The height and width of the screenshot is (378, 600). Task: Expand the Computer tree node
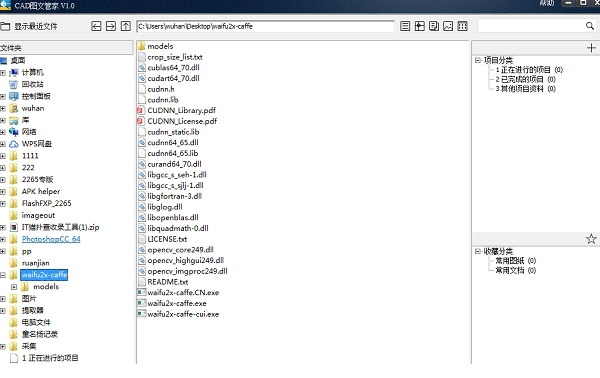point(3,72)
